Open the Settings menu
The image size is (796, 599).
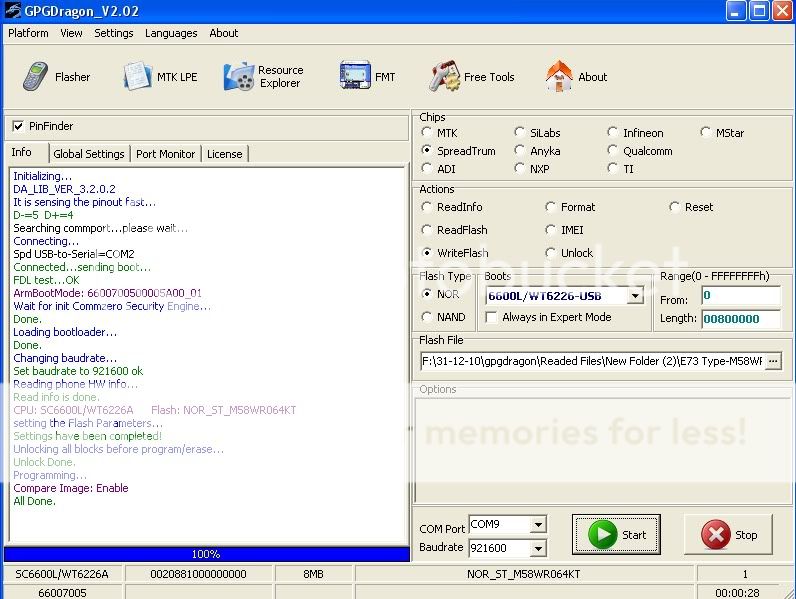tap(114, 33)
